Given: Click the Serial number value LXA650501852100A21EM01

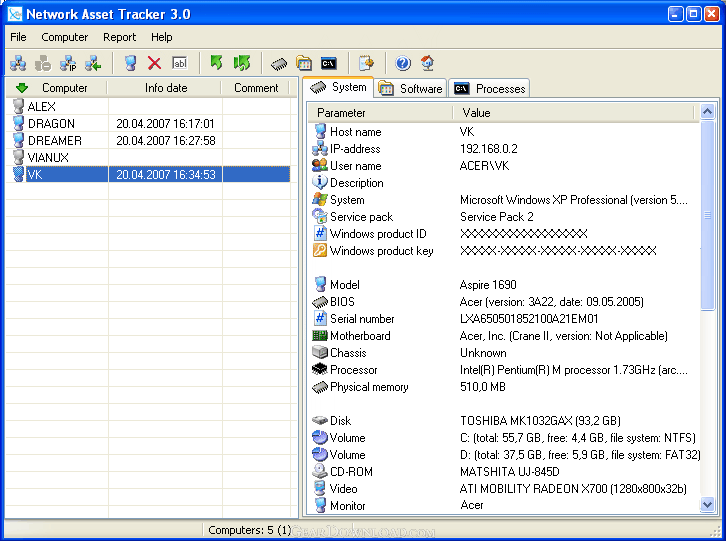Looking at the screenshot, I should pos(529,319).
